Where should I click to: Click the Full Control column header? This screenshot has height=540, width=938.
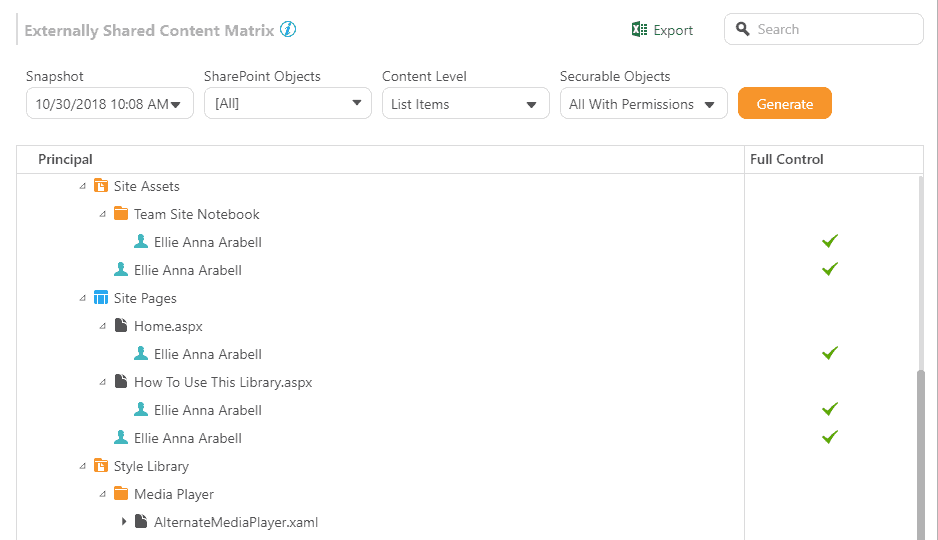[x=787, y=159]
